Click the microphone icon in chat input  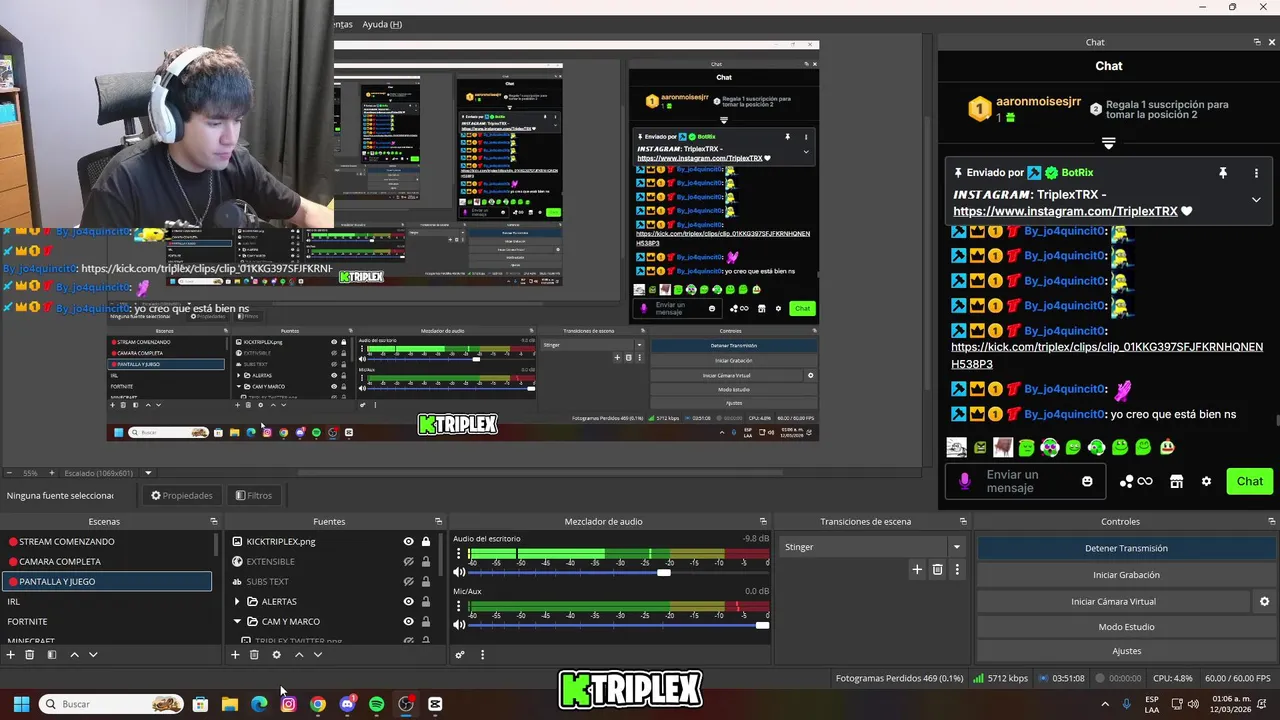point(964,481)
